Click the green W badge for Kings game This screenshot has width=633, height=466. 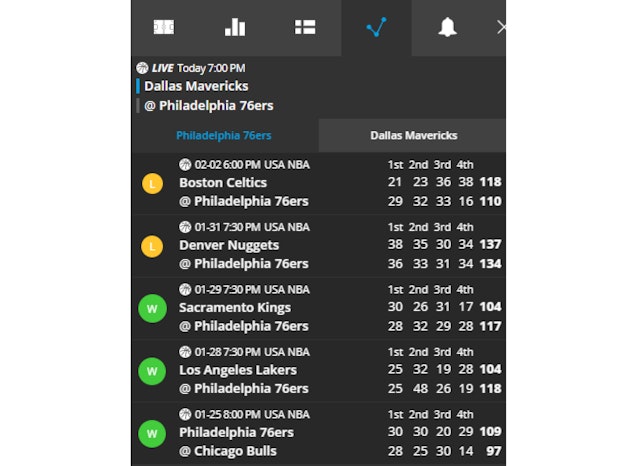pos(152,308)
